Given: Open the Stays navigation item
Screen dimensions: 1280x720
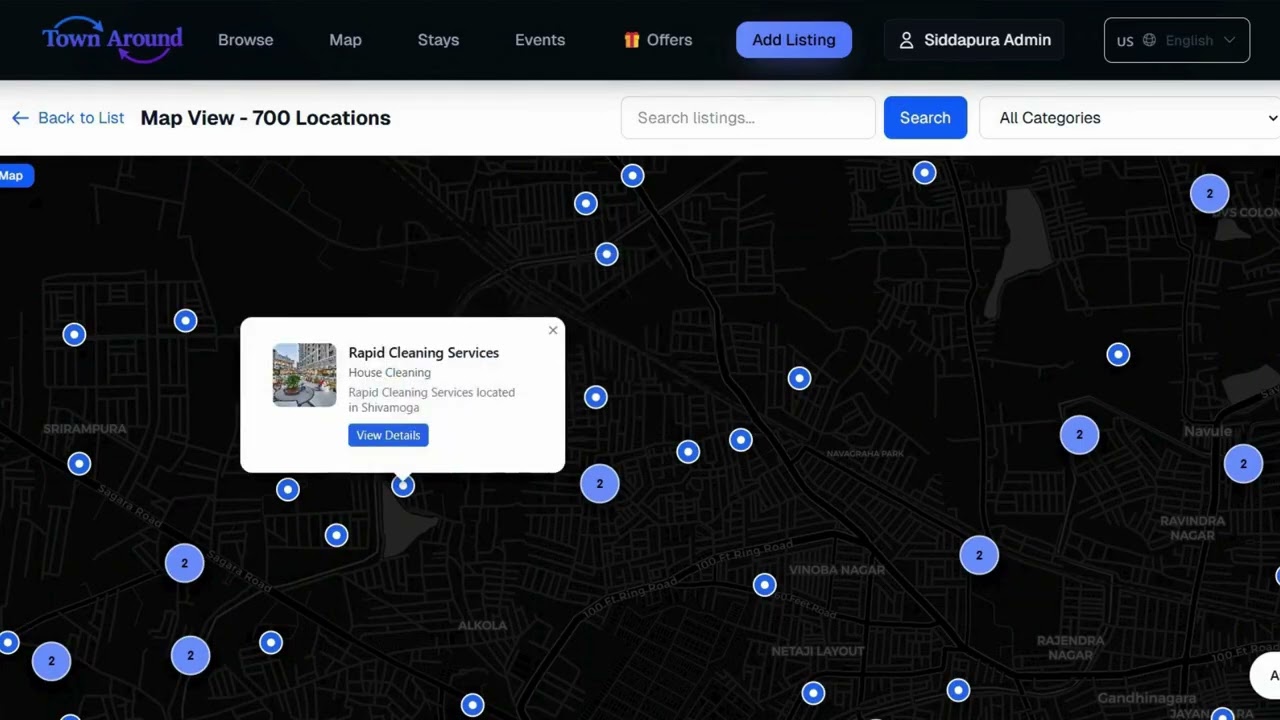Looking at the screenshot, I should pyautogui.click(x=438, y=40).
